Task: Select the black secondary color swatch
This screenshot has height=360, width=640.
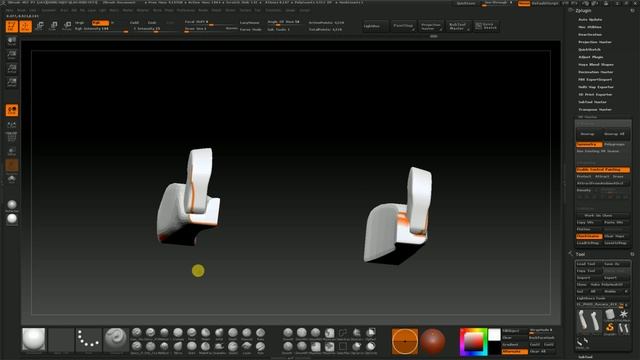Action: (x=494, y=348)
